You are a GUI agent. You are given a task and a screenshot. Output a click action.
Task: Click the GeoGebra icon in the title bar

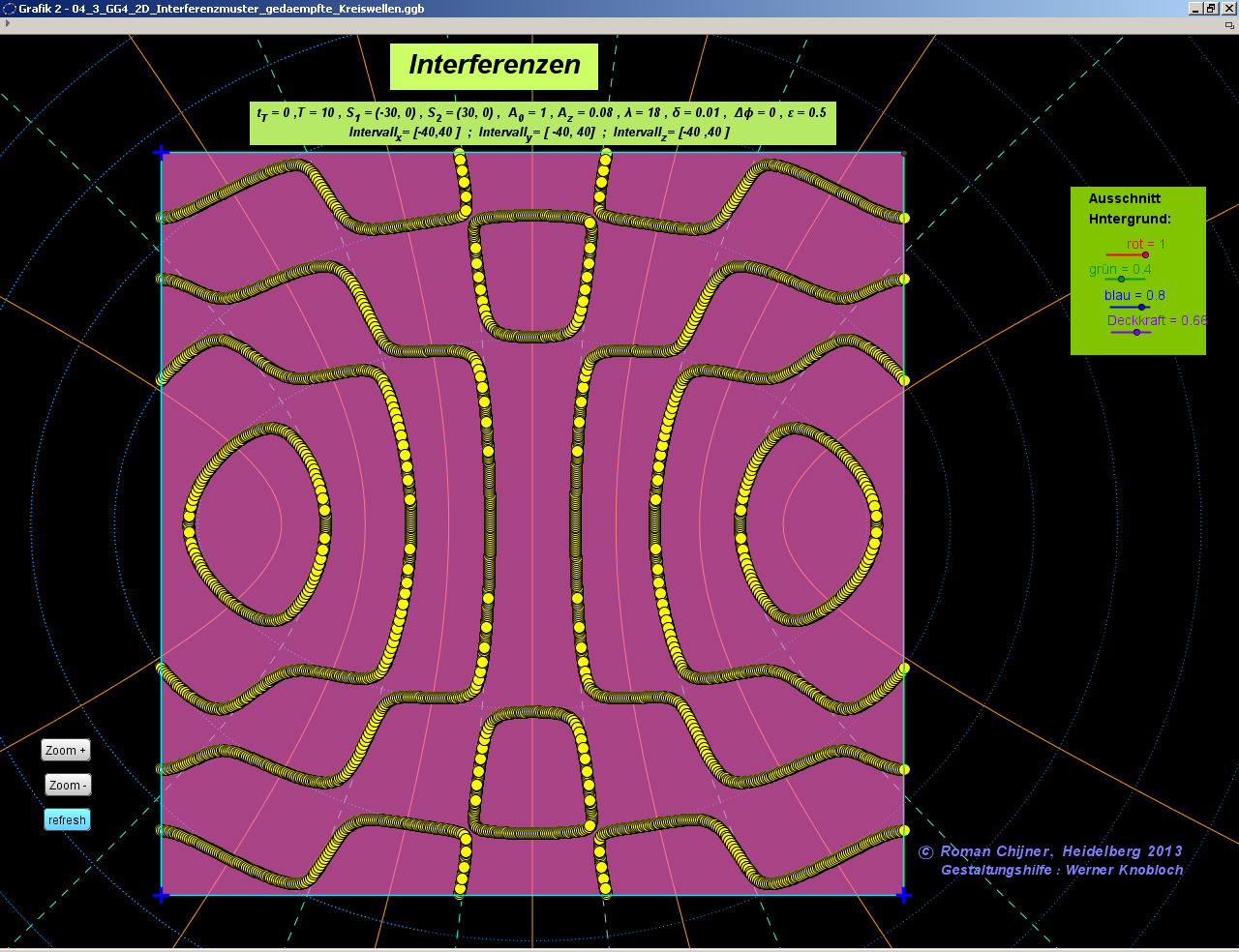pos(10,9)
